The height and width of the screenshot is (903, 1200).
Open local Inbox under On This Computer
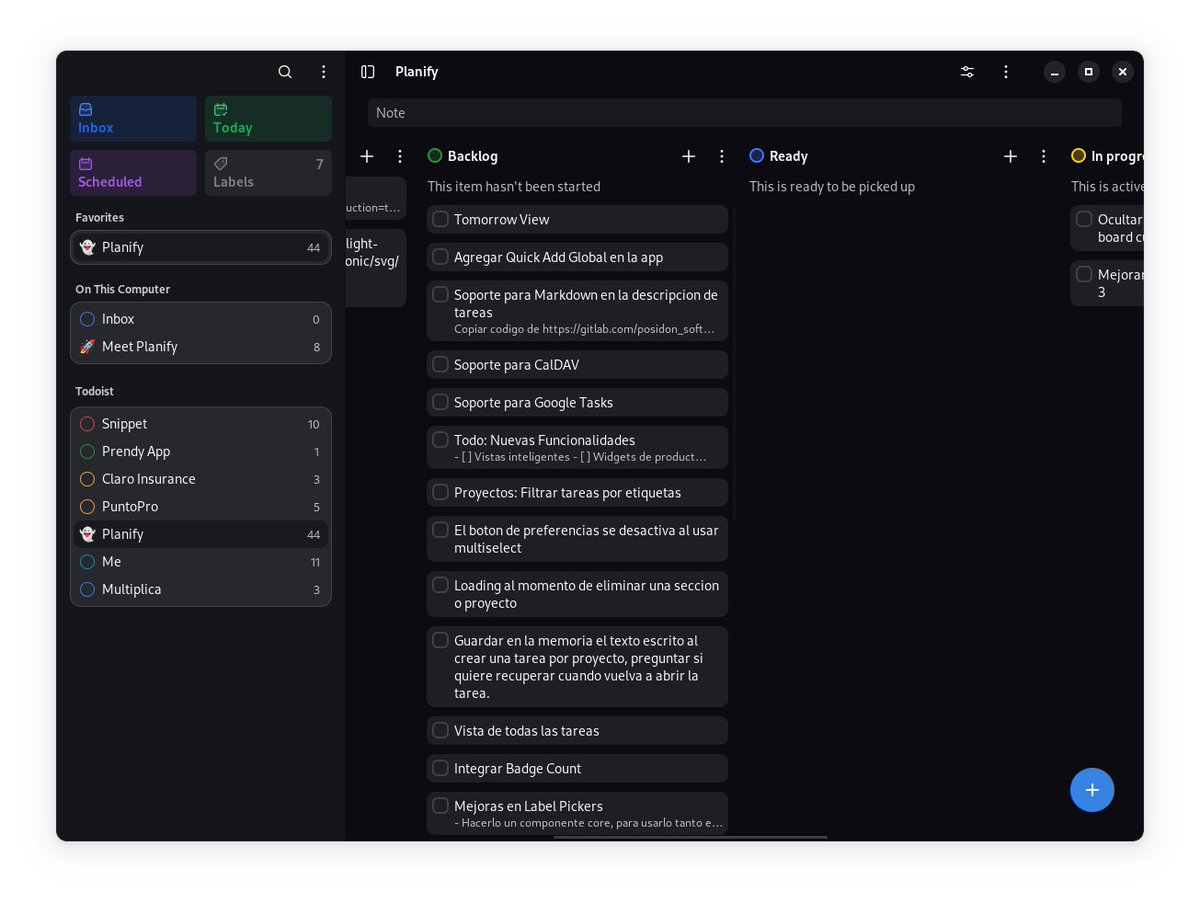click(200, 319)
